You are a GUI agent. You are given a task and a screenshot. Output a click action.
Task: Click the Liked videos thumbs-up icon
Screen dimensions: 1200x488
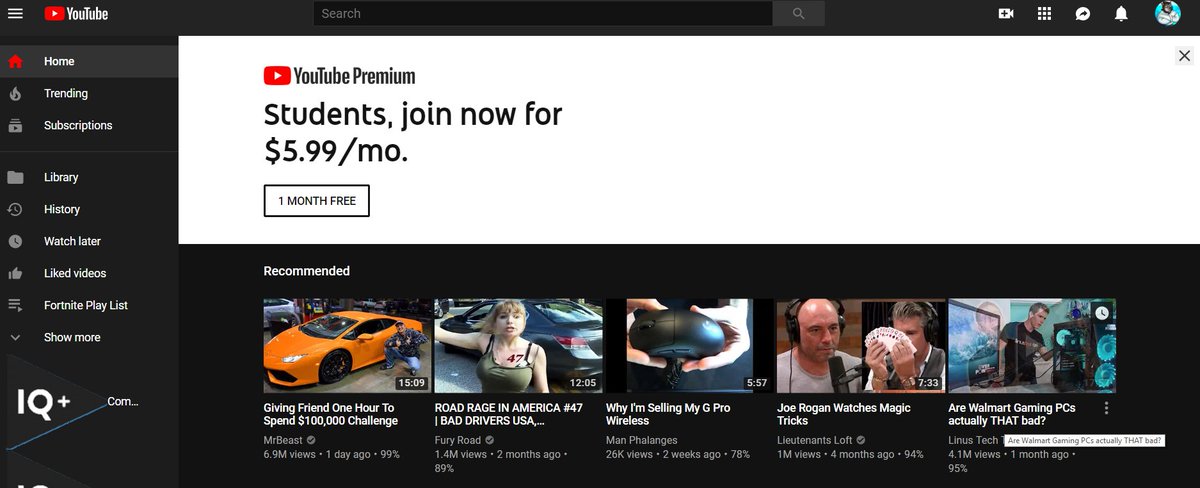click(x=15, y=273)
